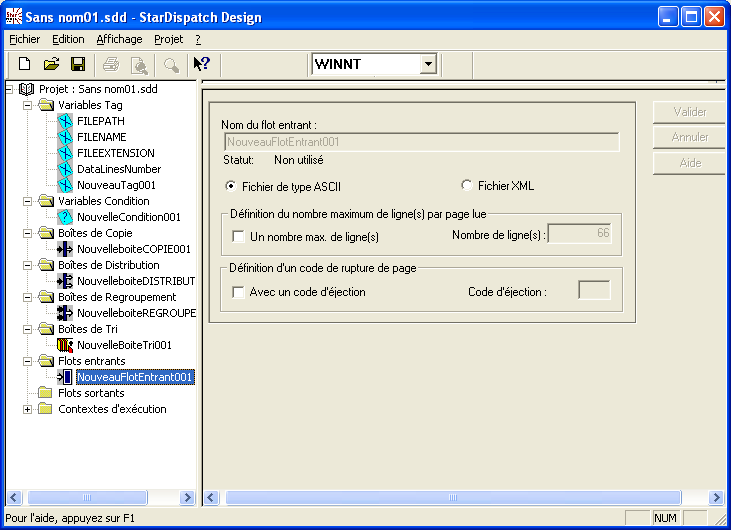Open the Fichier menu
731x530 pixels.
pos(24,39)
